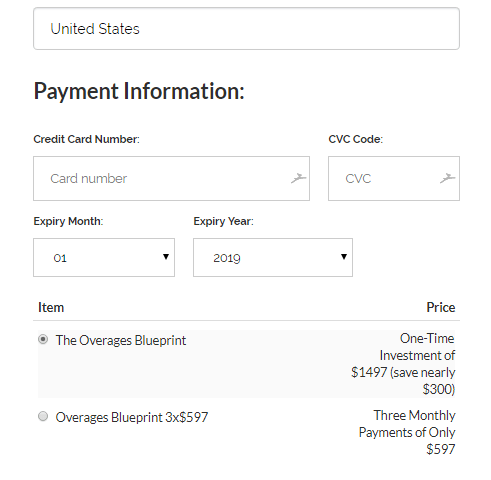
Task: Click The Overages Blueprint item label
Action: tap(121, 340)
